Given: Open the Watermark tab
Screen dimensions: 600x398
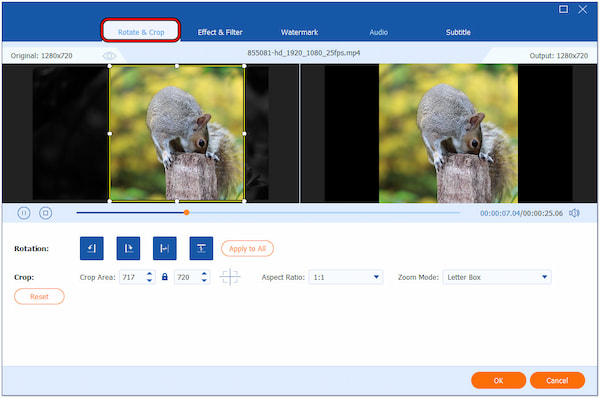Looking at the screenshot, I should point(299,32).
